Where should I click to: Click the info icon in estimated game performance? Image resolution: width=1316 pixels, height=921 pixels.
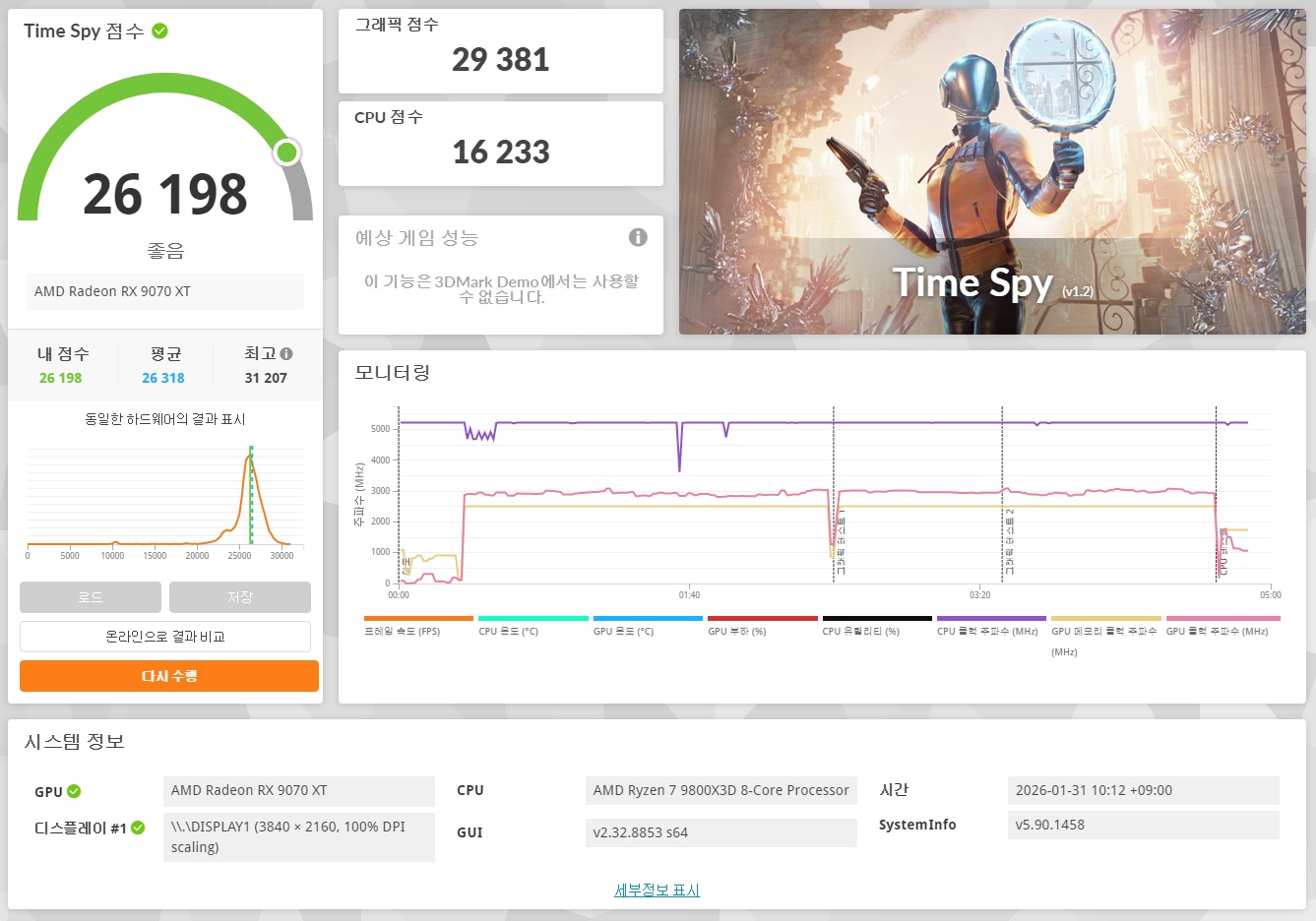click(638, 237)
